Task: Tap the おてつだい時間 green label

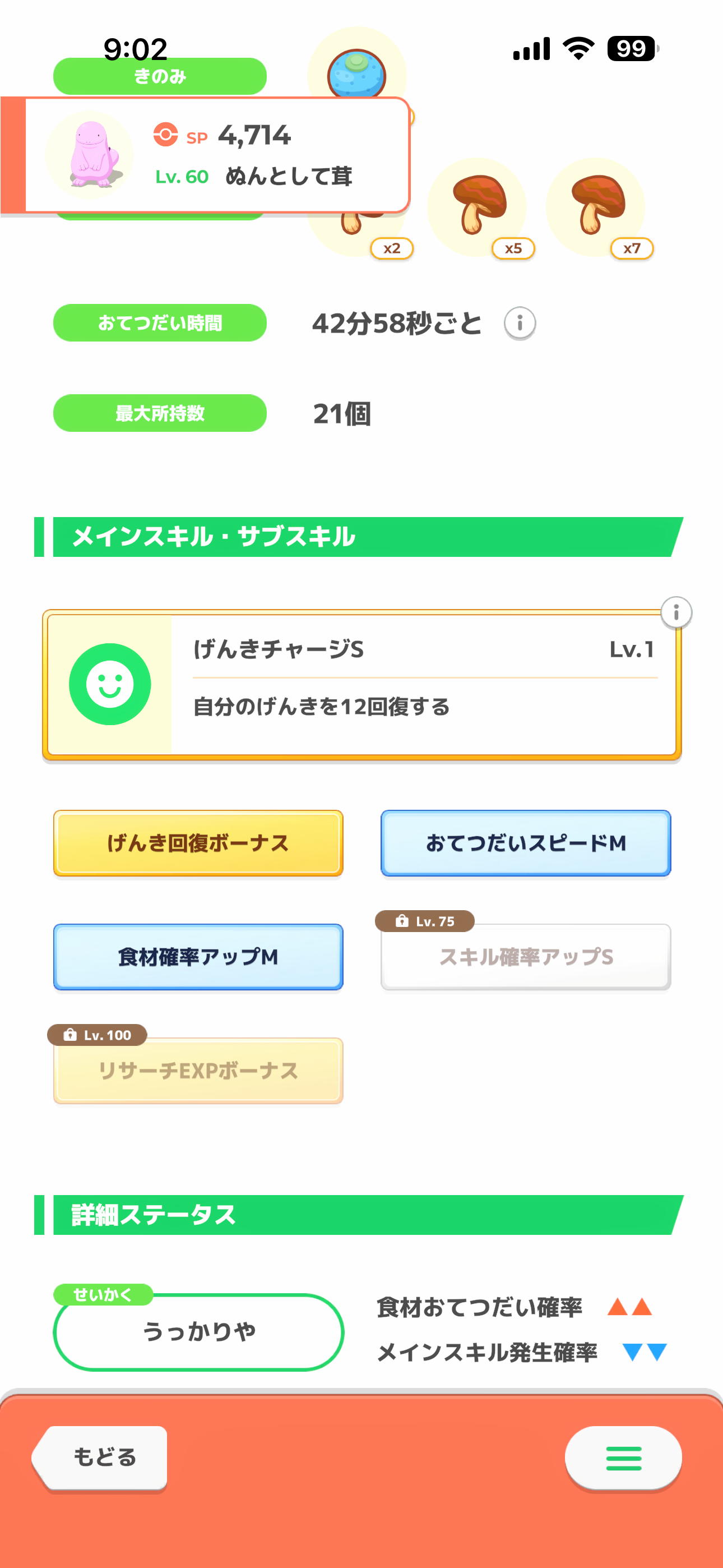Action: point(160,322)
